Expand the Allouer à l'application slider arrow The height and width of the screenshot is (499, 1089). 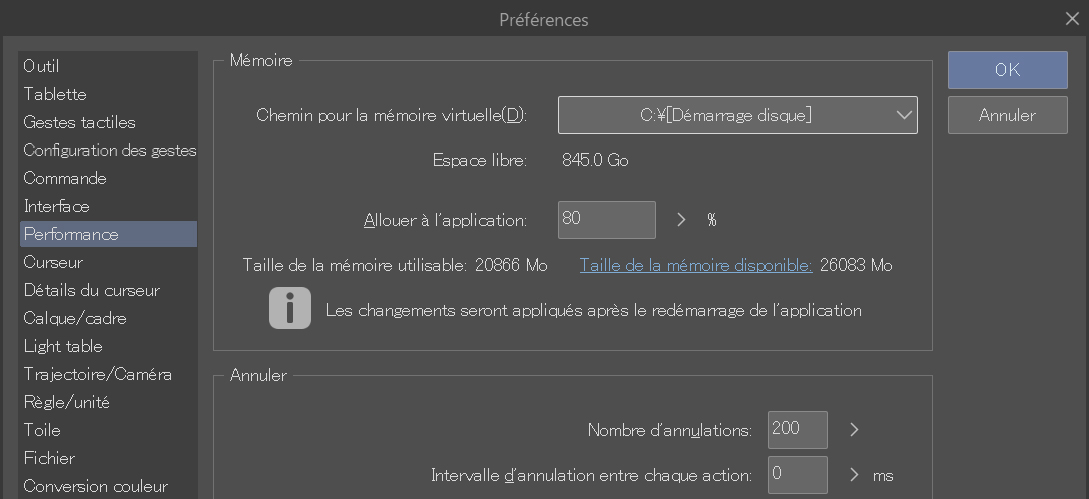[682, 220]
